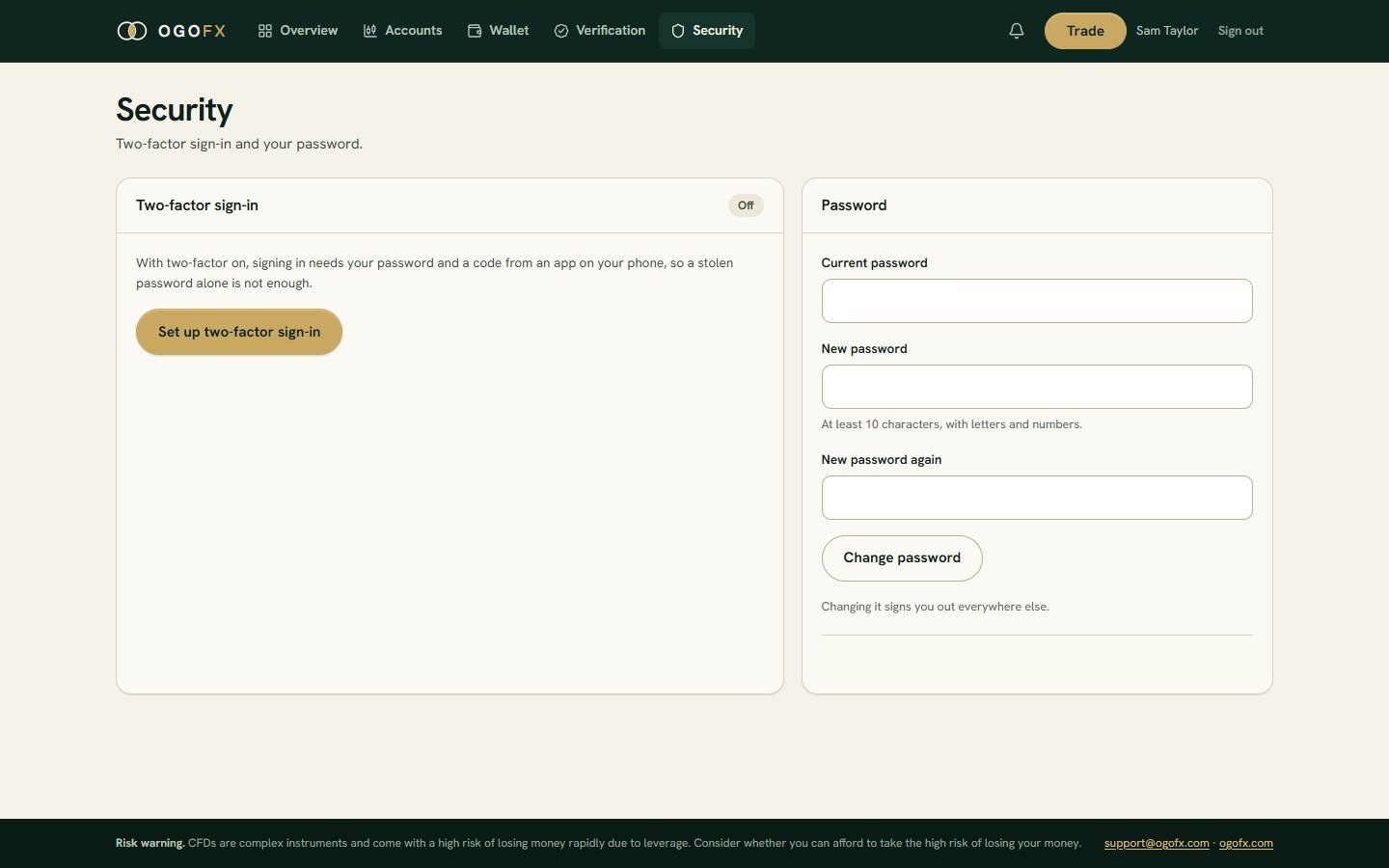Click the Two-factor sign-in card title

197,205
